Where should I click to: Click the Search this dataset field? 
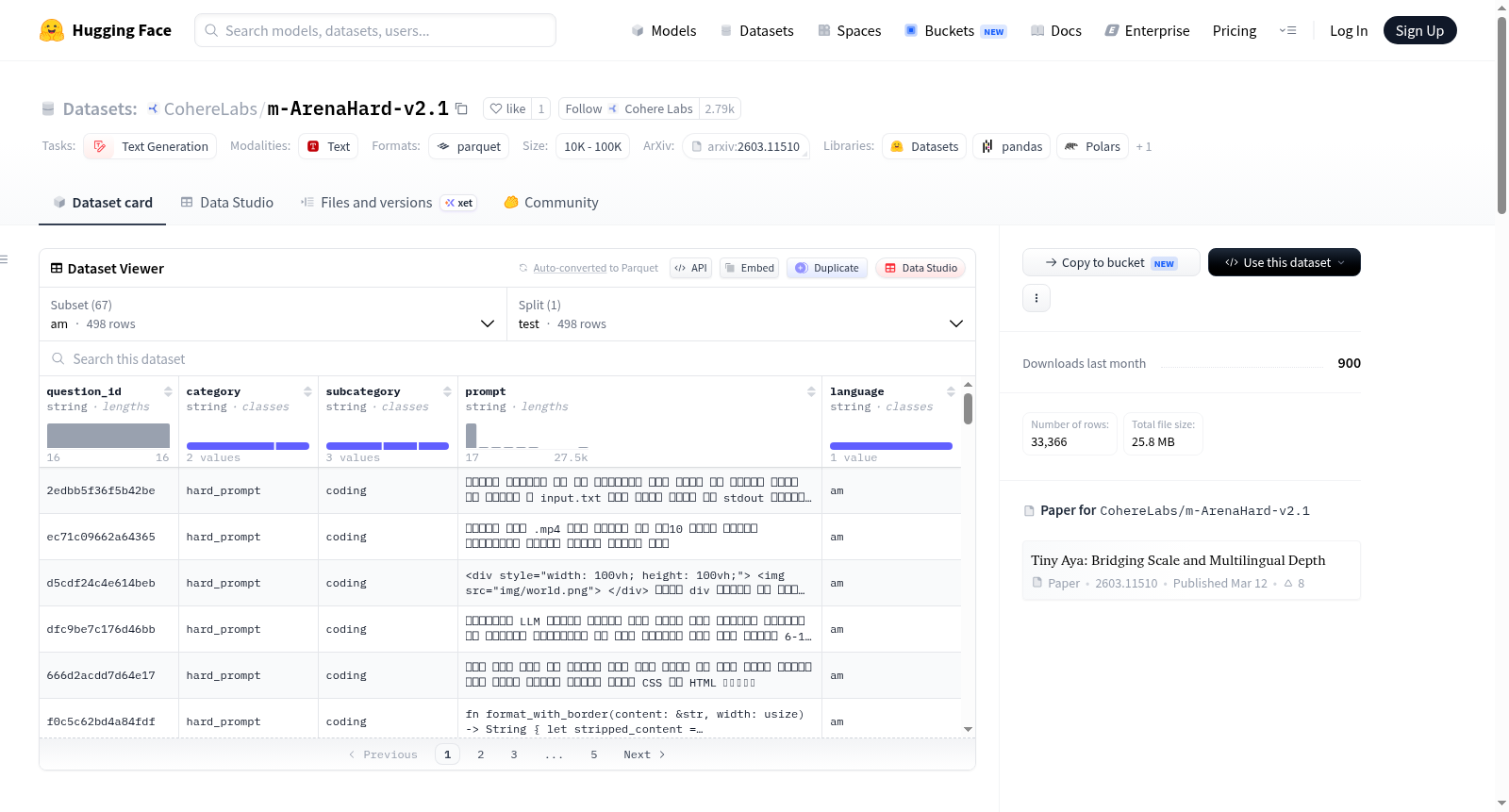pos(507,358)
